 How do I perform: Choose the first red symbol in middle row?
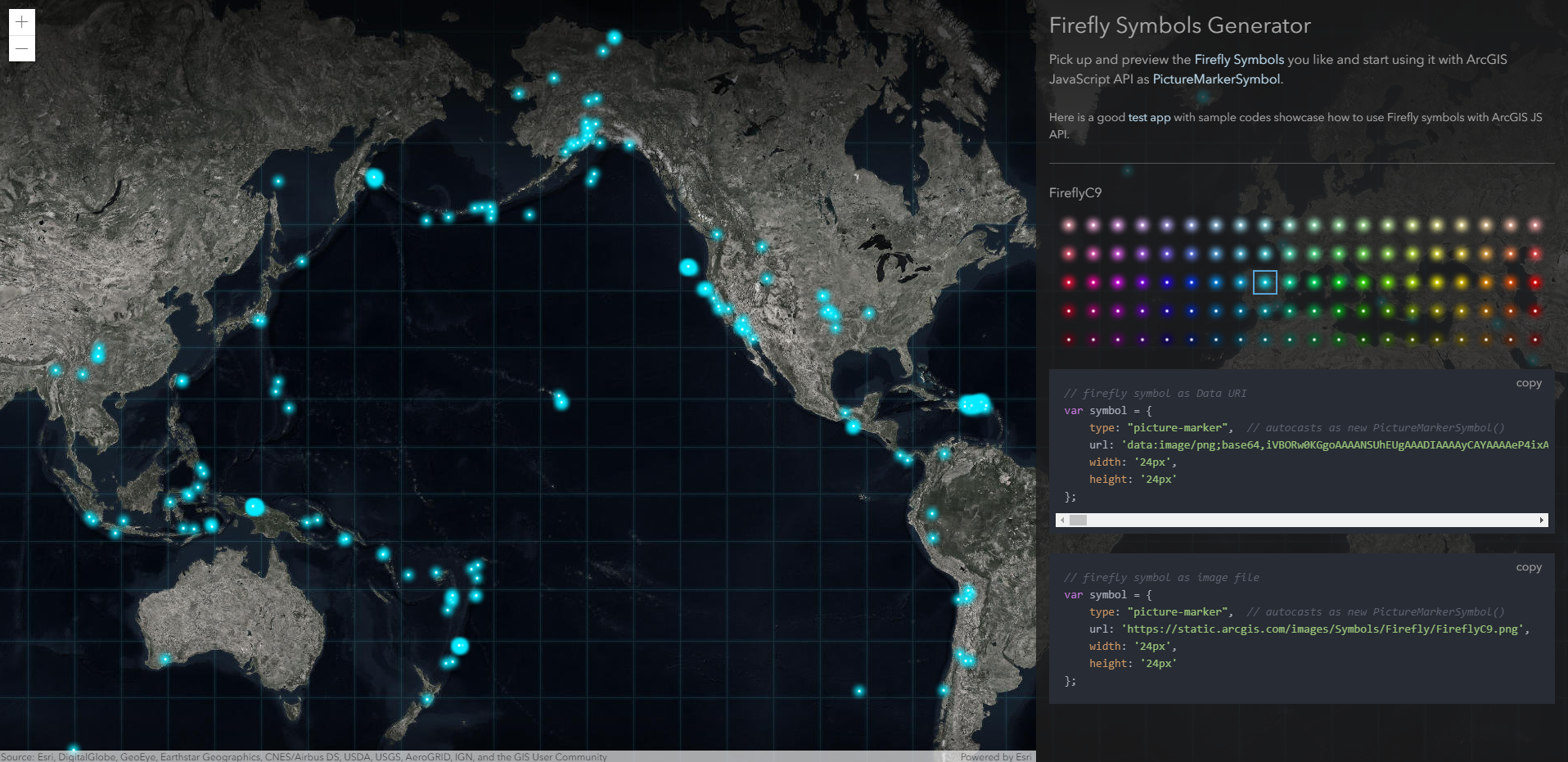(1069, 282)
